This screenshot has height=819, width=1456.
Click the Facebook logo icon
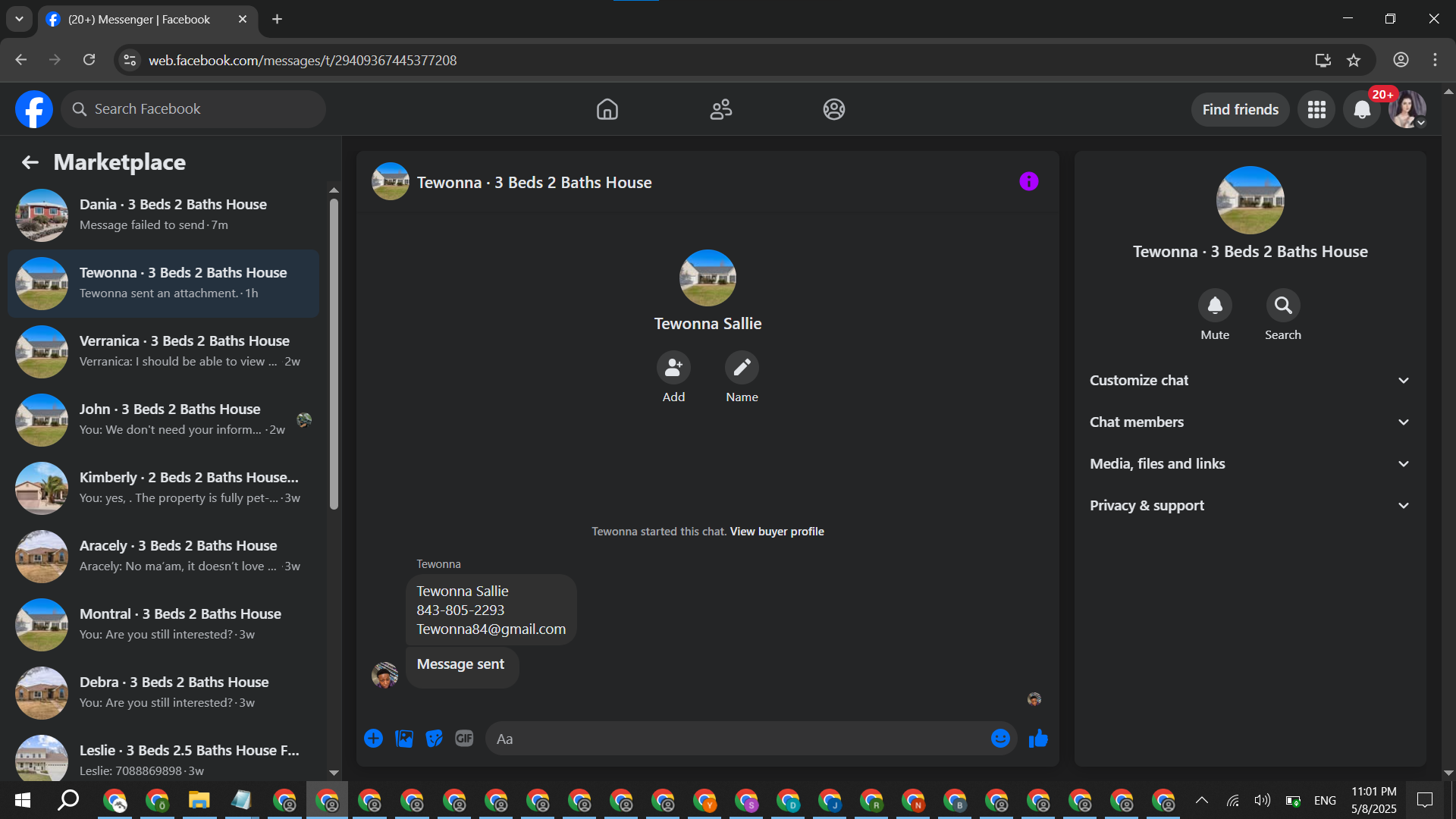click(x=34, y=109)
